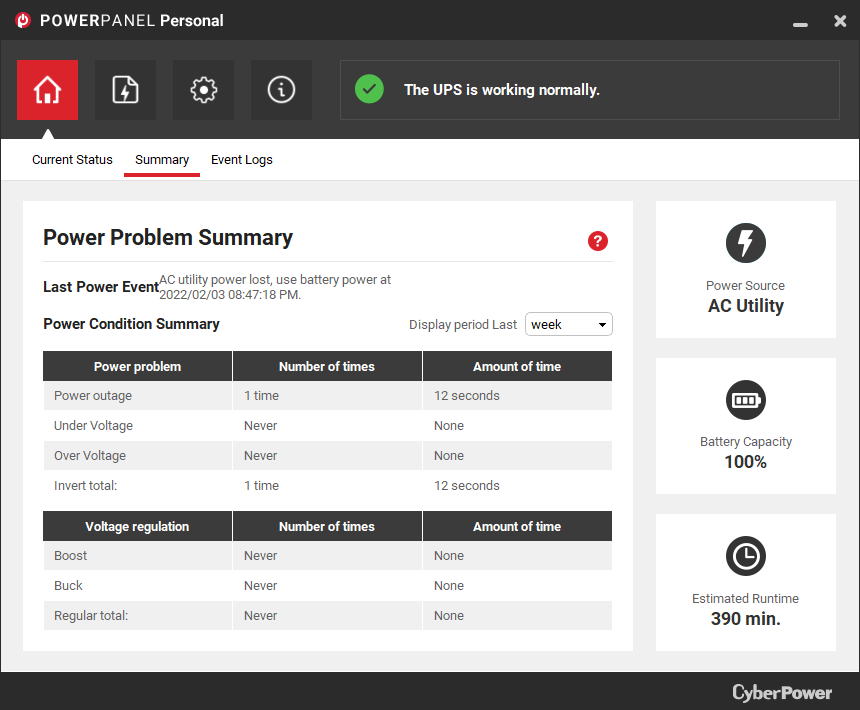Click the AC Utility power source value
This screenshot has width=860, height=710.
pyautogui.click(x=745, y=305)
